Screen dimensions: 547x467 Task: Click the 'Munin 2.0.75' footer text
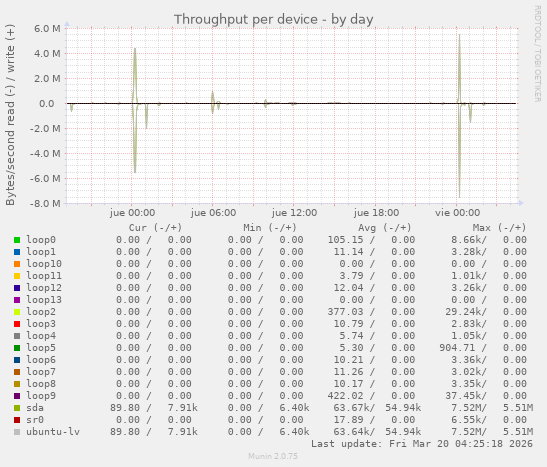[x=273, y=456]
